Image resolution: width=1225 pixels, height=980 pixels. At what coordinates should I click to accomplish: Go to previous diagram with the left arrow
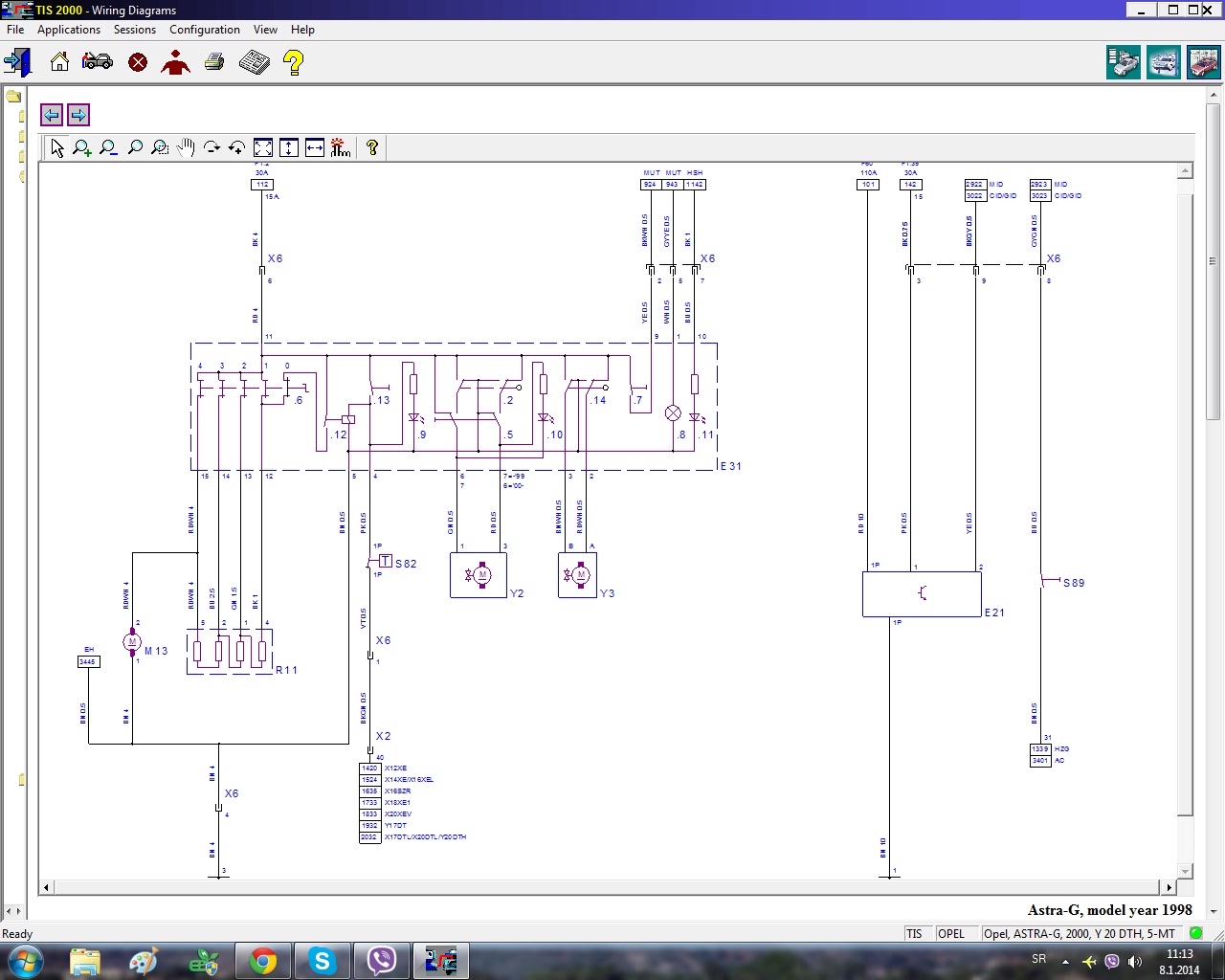click(52, 115)
